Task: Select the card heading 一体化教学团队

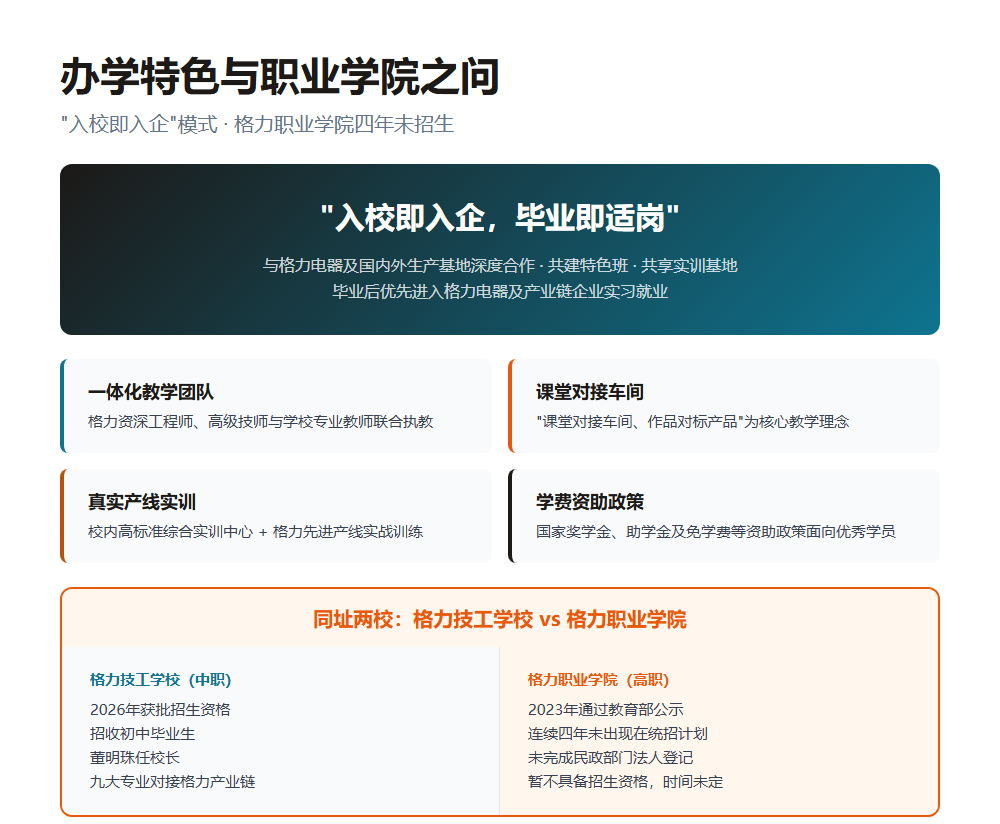Action: click(151, 392)
